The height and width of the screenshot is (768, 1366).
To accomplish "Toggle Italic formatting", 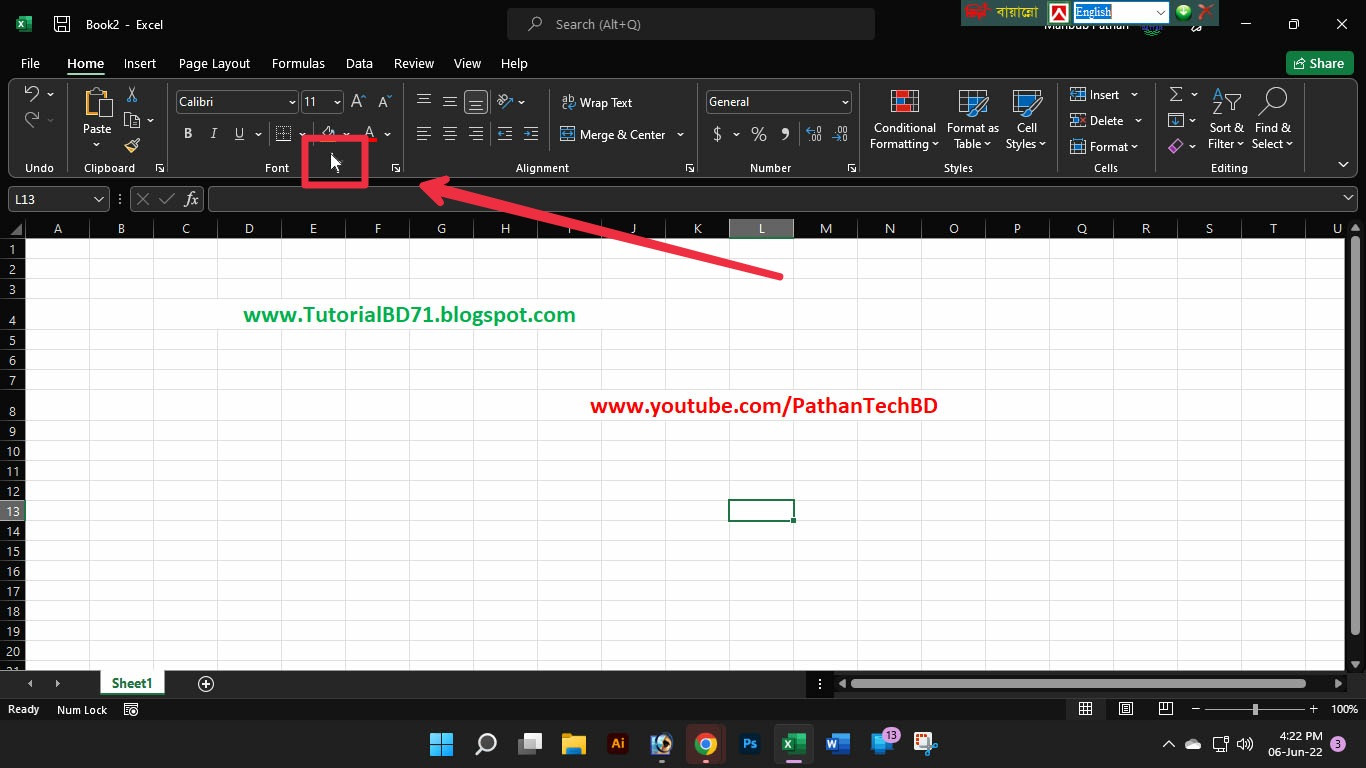I will point(213,134).
